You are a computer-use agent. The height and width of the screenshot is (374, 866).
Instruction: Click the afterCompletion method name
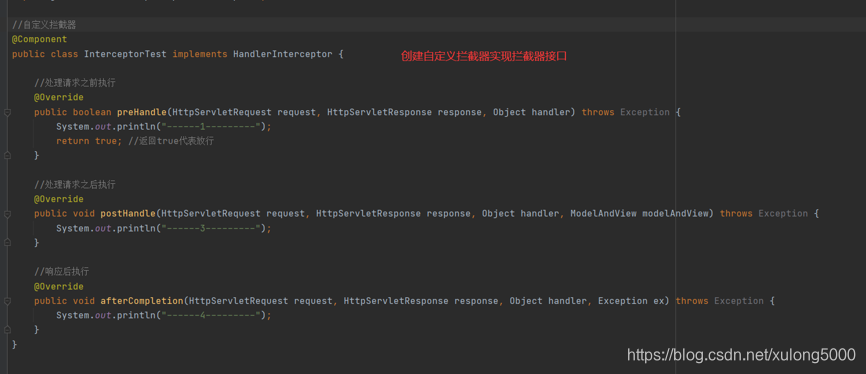click(141, 301)
